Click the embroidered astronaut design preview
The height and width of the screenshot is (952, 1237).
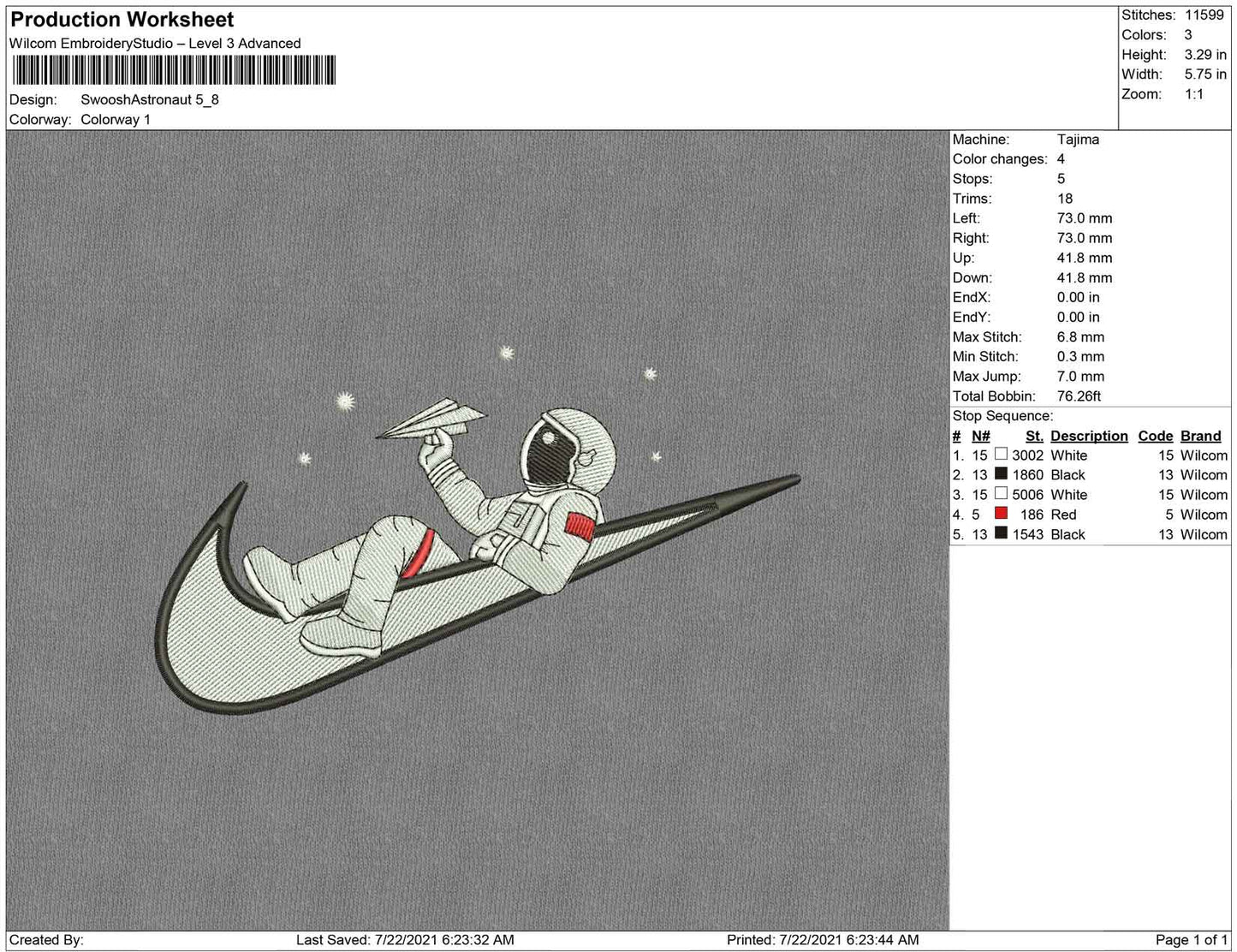click(478, 531)
